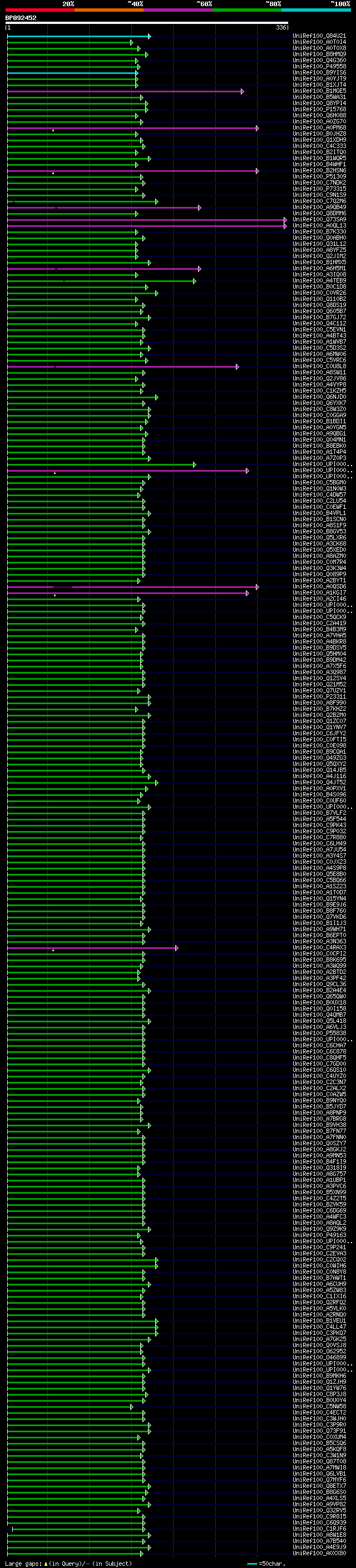Click the orange ~40% identity legend segment

(x=109, y=10)
